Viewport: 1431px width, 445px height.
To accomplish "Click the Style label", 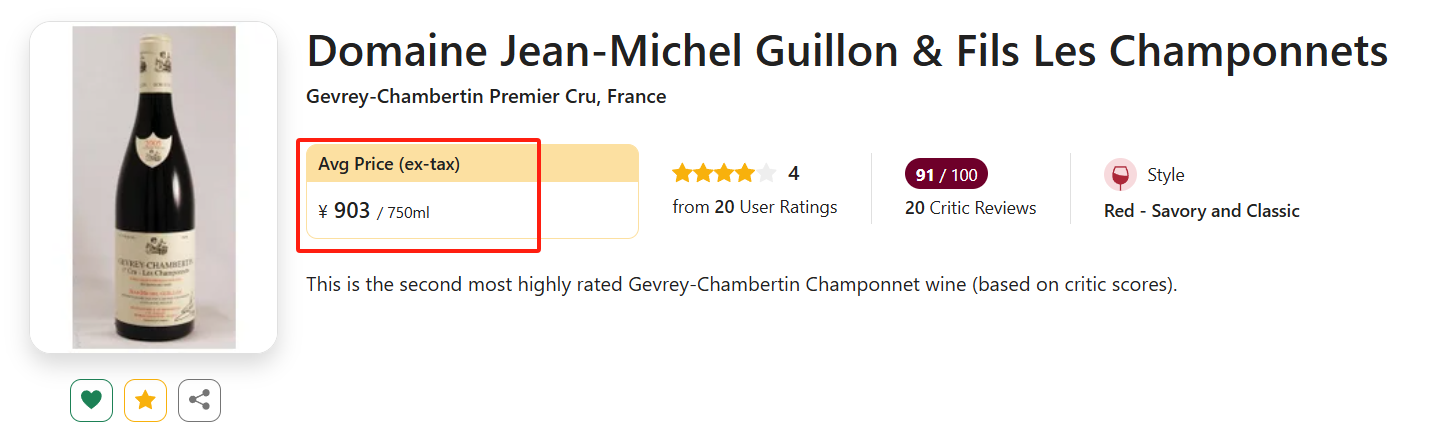I will click(x=1165, y=175).
